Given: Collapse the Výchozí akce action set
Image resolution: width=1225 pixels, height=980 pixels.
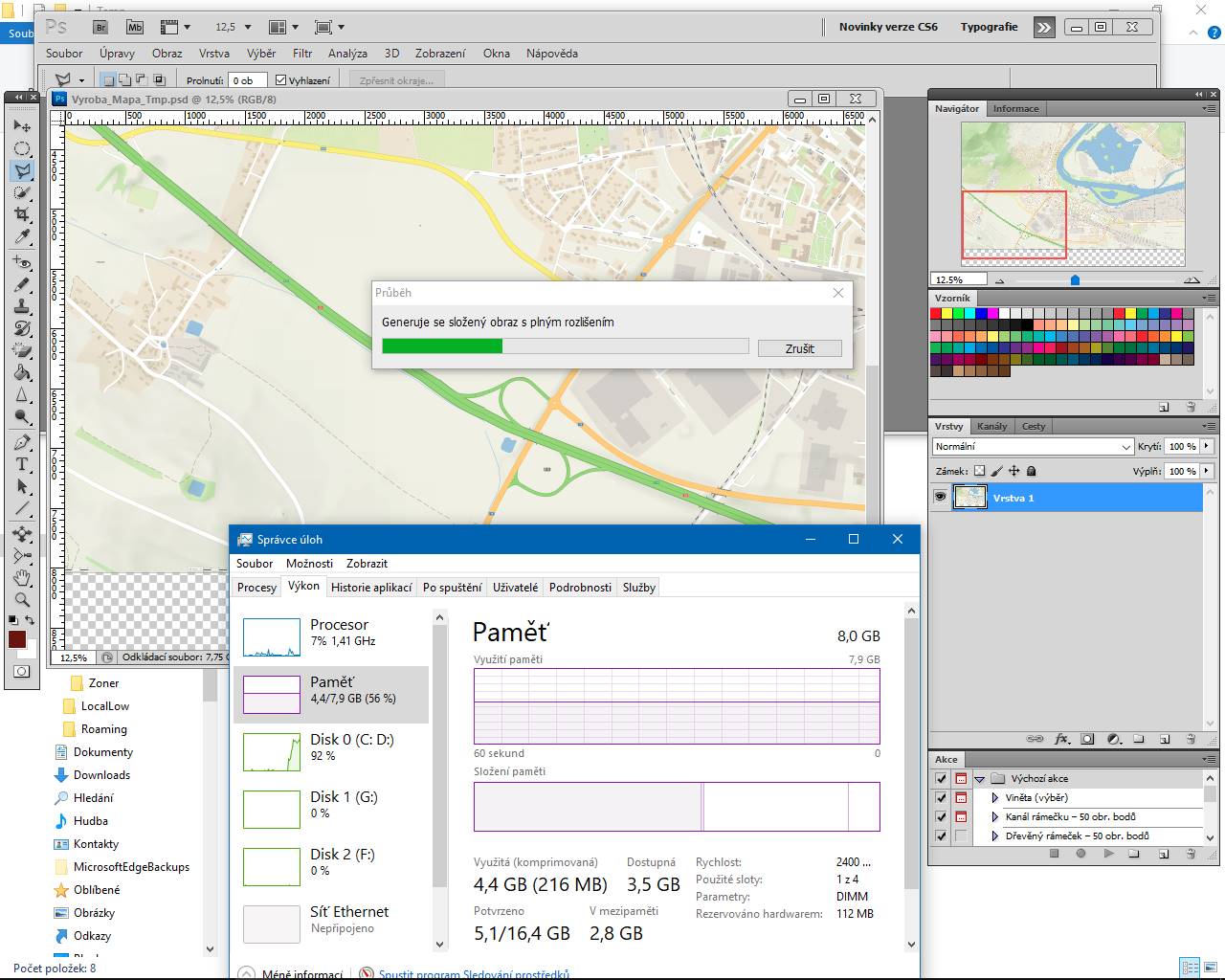Looking at the screenshot, I should 979,779.
